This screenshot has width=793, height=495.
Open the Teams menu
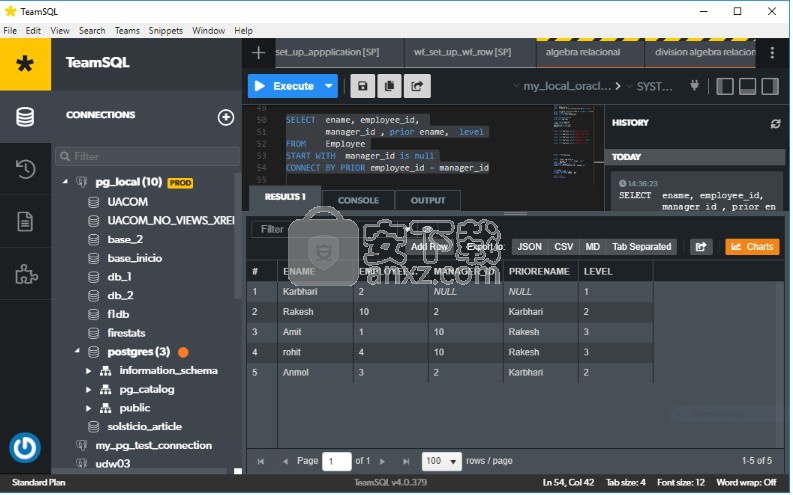coord(127,31)
